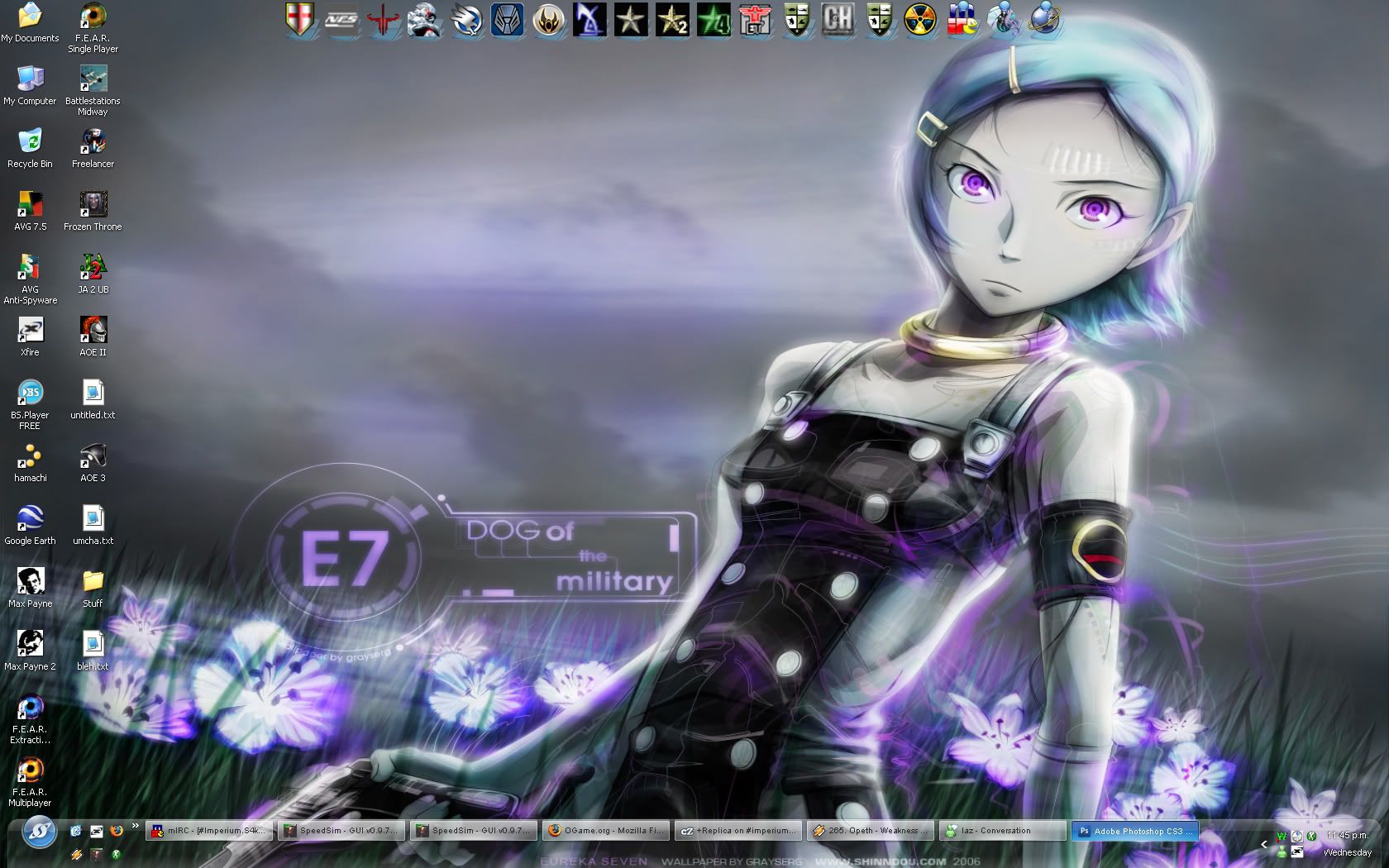Open My Computer on the desktop
1389x868 pixels.
[30, 85]
